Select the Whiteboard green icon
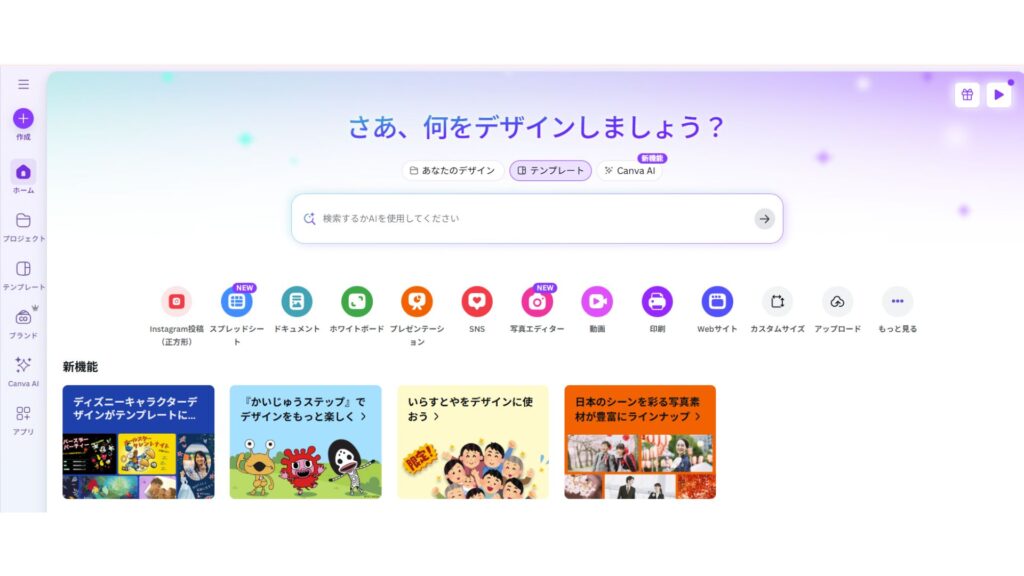This screenshot has width=1024, height=576. 357,301
